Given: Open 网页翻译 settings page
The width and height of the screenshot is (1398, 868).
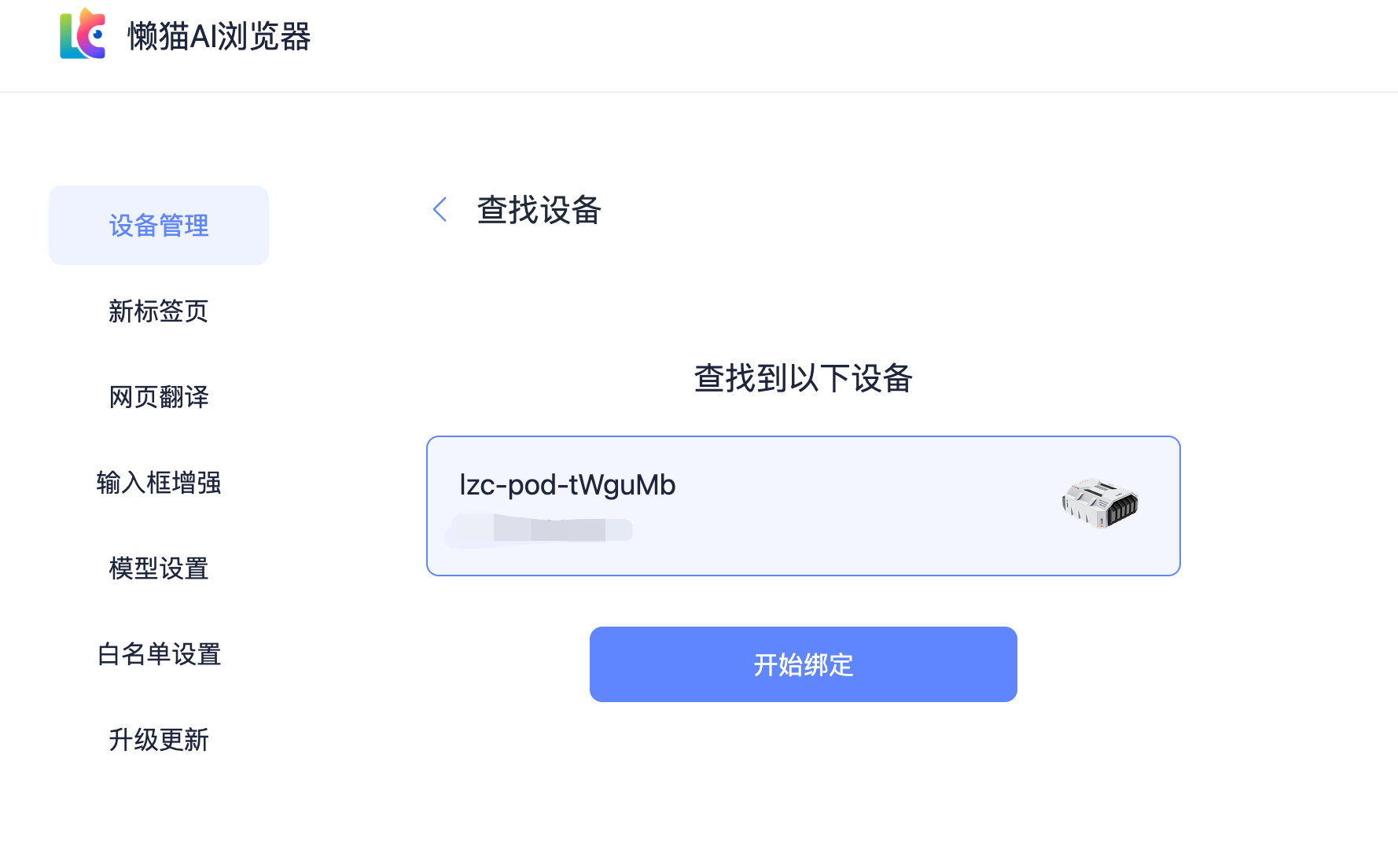Looking at the screenshot, I should [x=158, y=398].
